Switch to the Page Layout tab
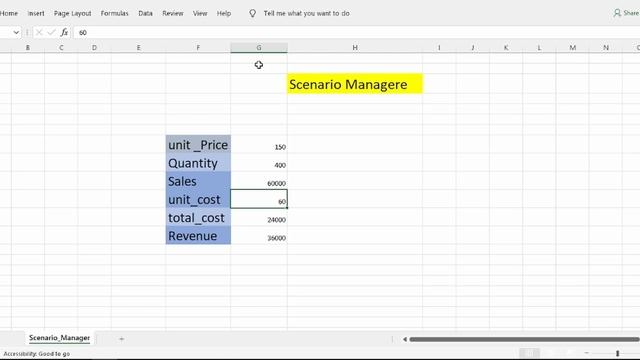Image resolution: width=640 pixels, height=360 pixels. (73, 13)
